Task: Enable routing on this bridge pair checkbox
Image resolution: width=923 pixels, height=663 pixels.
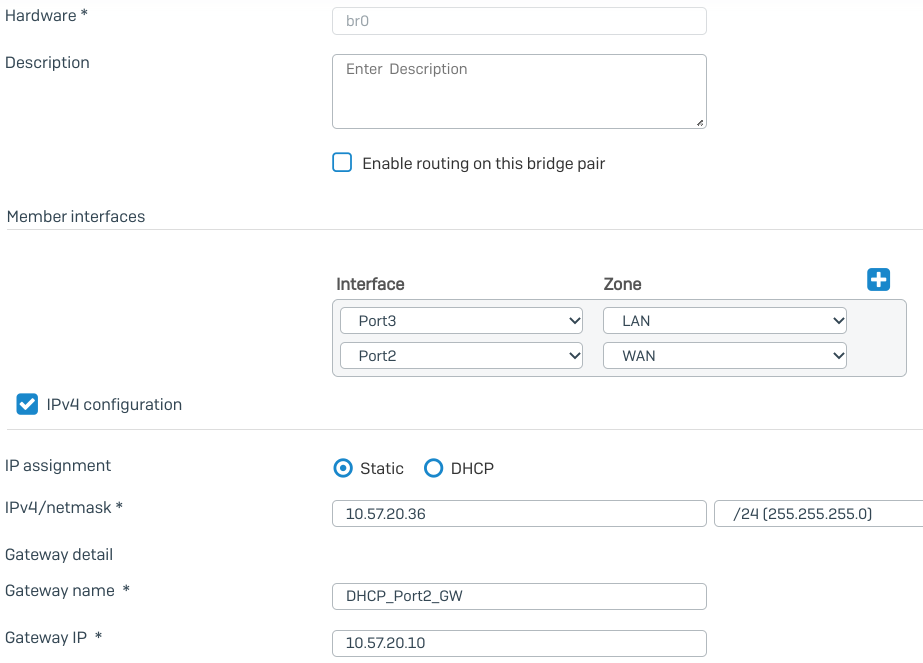Action: [x=342, y=163]
